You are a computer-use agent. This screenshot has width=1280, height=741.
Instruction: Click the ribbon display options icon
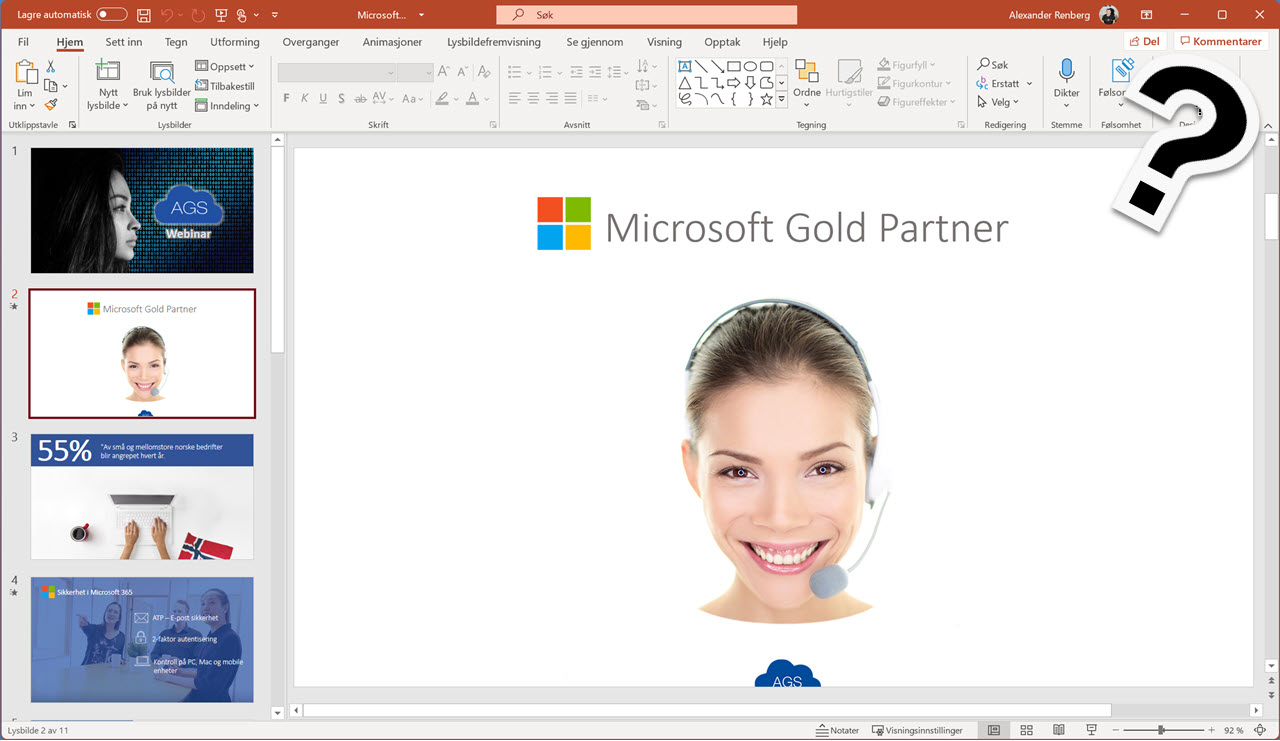pyautogui.click(x=1145, y=15)
